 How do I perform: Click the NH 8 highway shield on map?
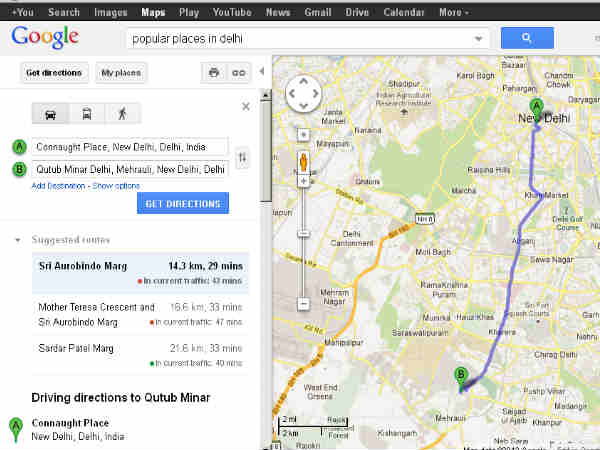tap(425, 218)
